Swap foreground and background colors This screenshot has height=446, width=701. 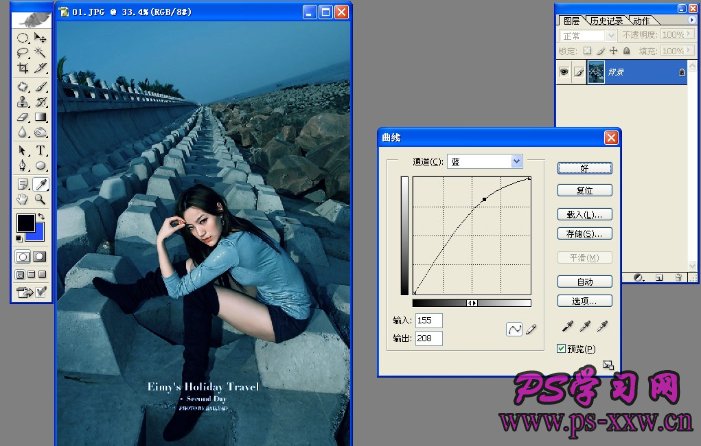click(x=41, y=217)
